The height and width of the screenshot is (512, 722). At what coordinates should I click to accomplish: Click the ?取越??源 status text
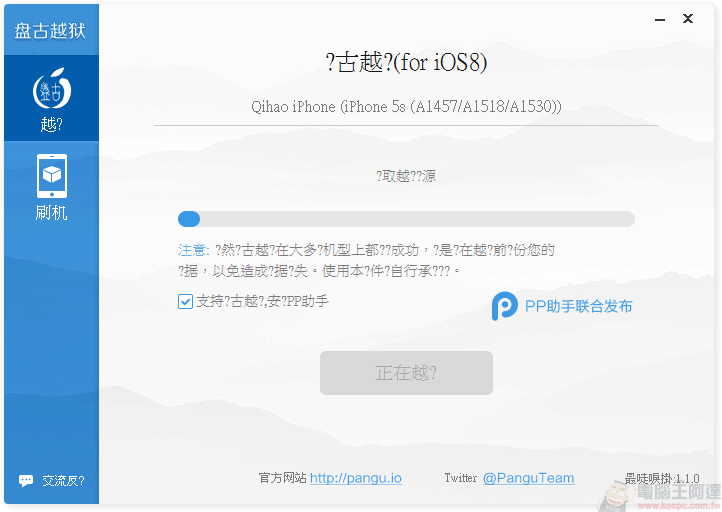(406, 176)
